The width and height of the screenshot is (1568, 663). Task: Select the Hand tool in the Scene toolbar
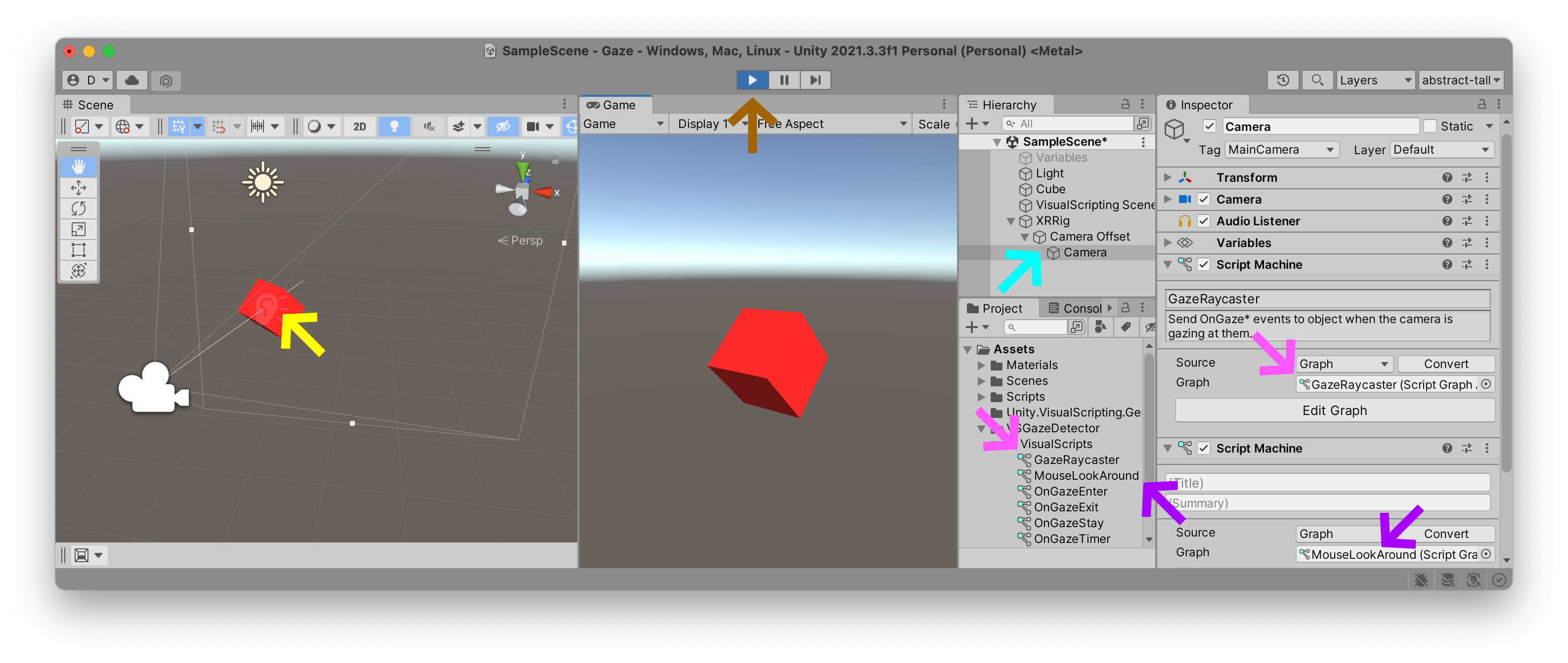(79, 166)
